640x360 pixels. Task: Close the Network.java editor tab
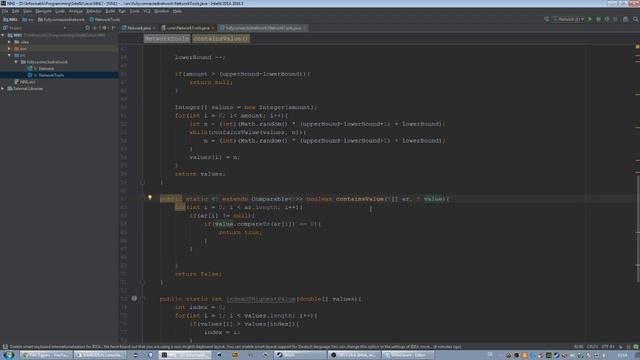pos(154,28)
